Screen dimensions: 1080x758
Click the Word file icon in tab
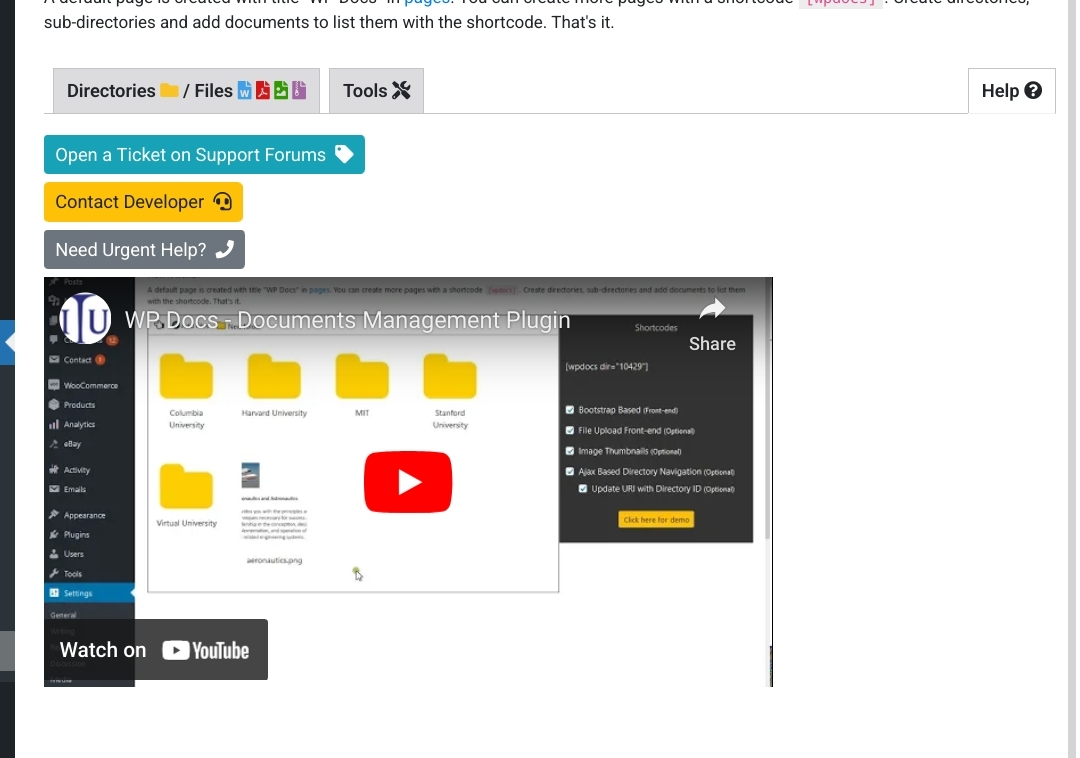245,90
